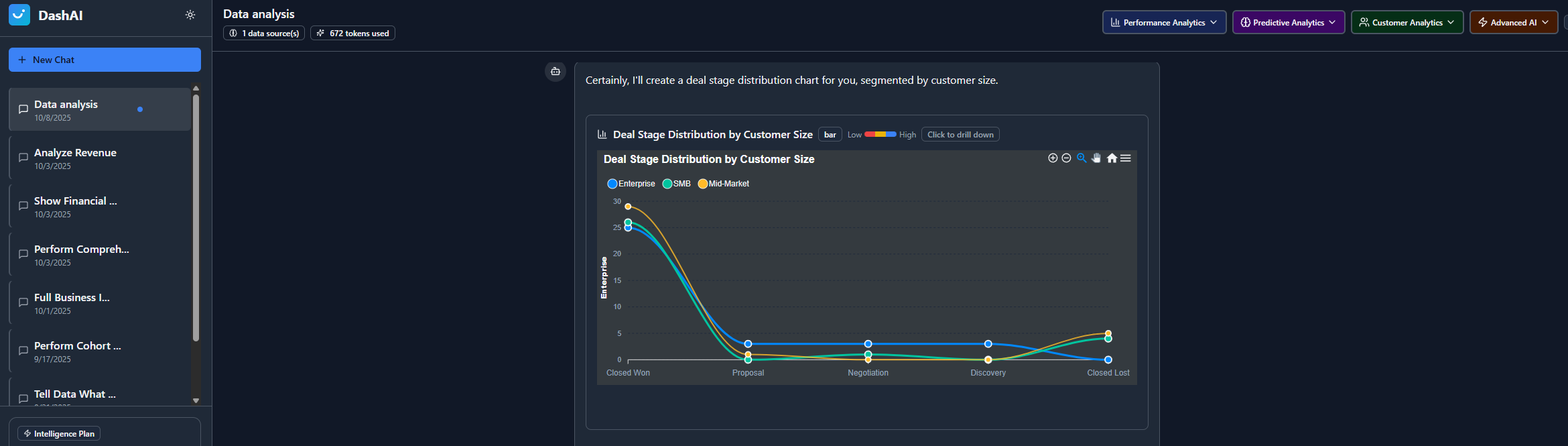Open the Performance Analytics dropdown
The image size is (1568, 446).
coord(1164,21)
